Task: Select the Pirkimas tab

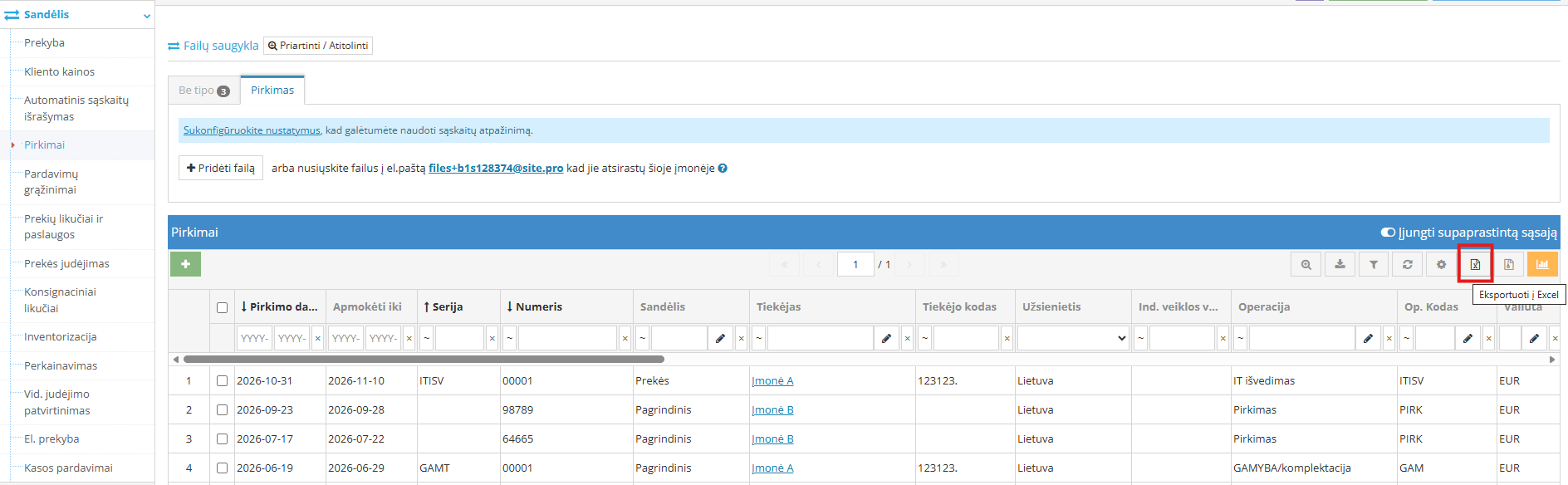Action: [x=272, y=90]
